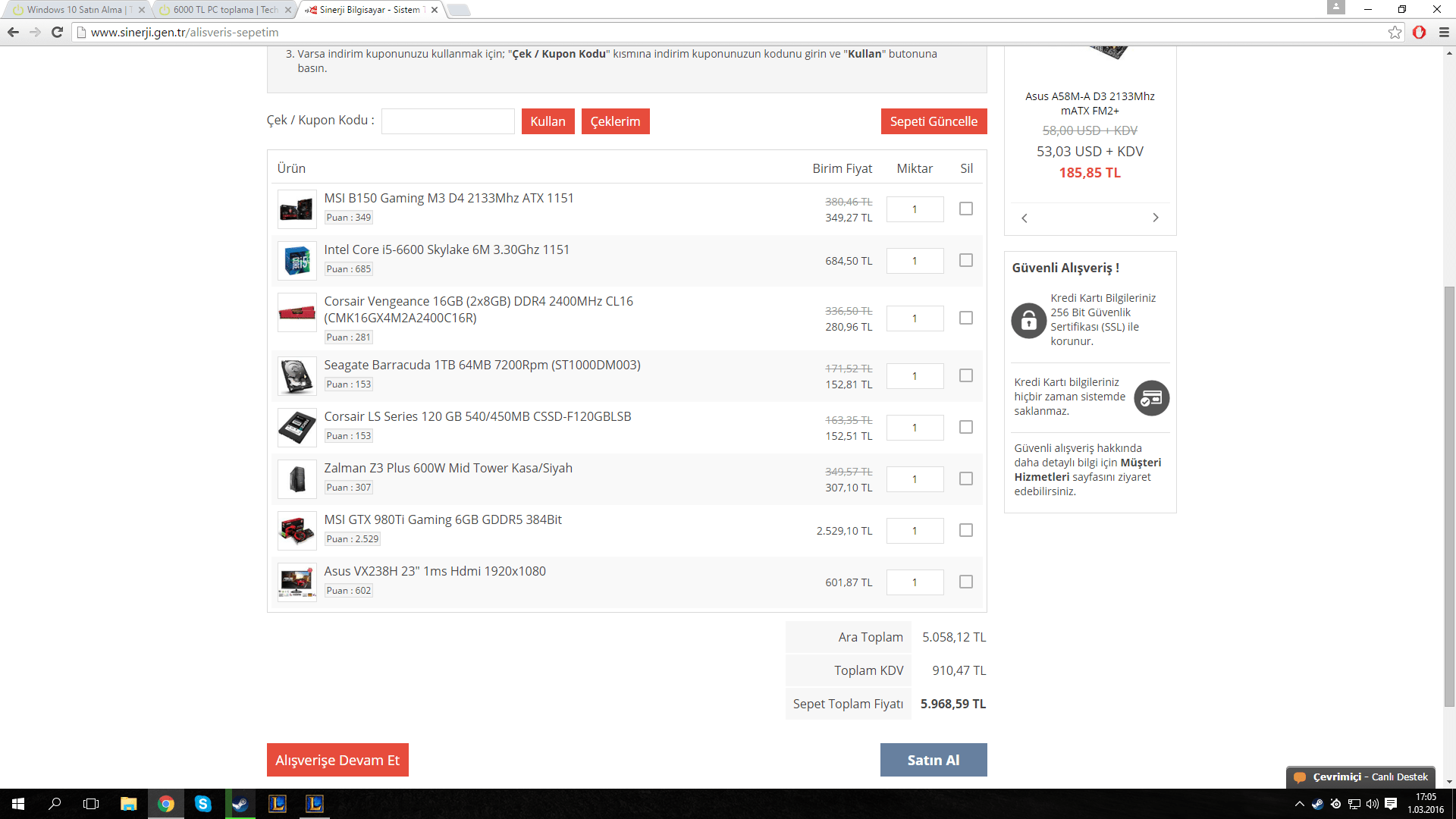The width and height of the screenshot is (1456, 819).
Task: Bookmark page with the star icon
Action: pyautogui.click(x=1395, y=32)
